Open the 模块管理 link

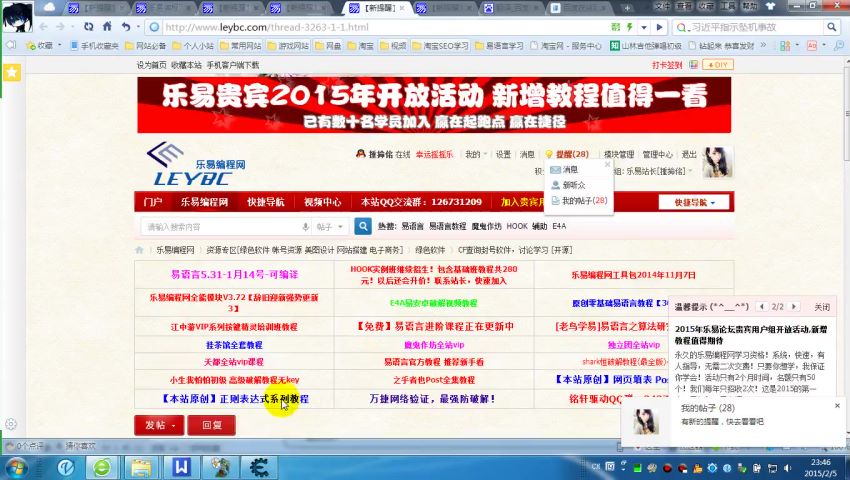(619, 155)
